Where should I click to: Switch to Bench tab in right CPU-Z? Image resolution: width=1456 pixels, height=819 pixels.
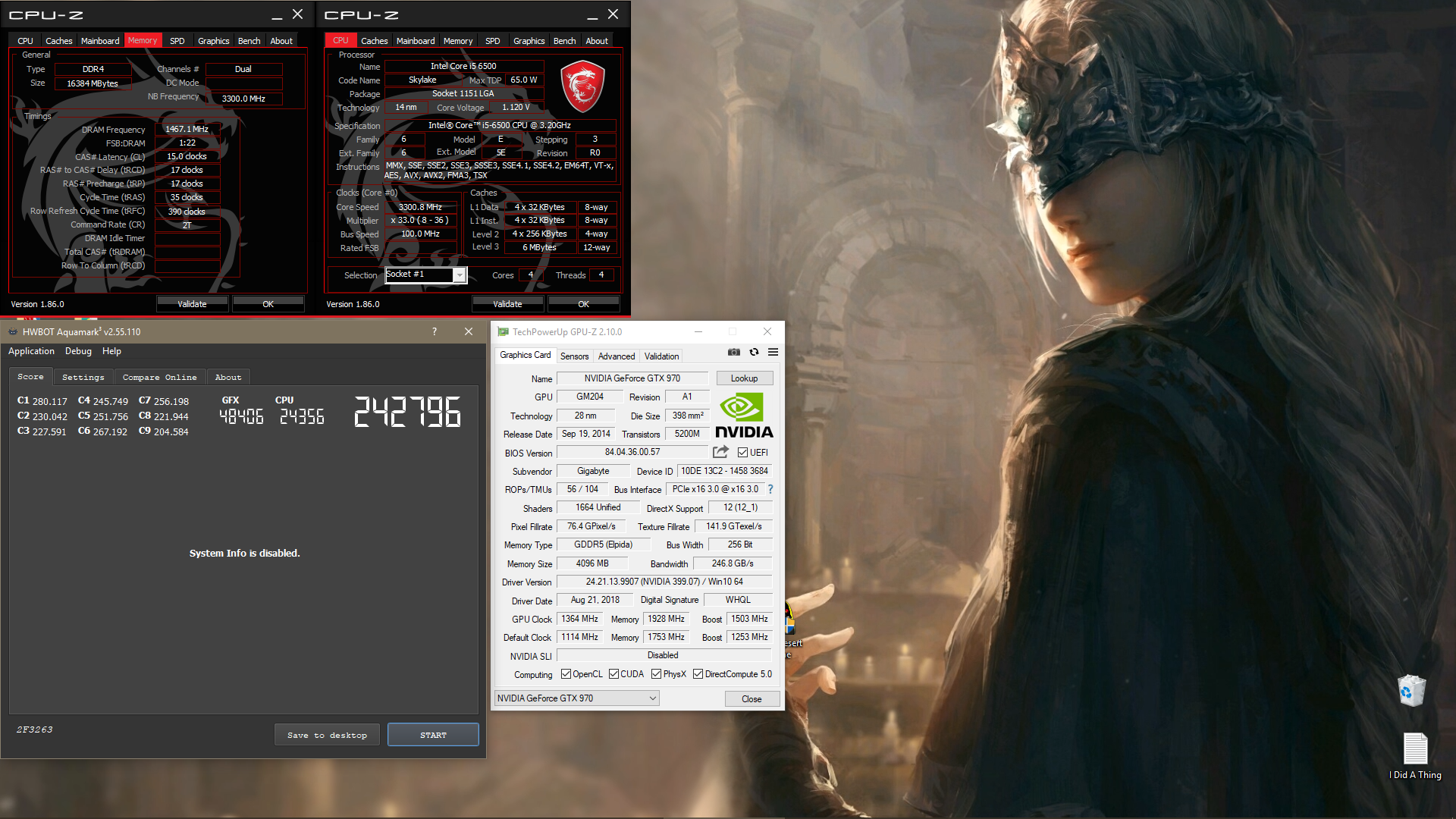[564, 41]
